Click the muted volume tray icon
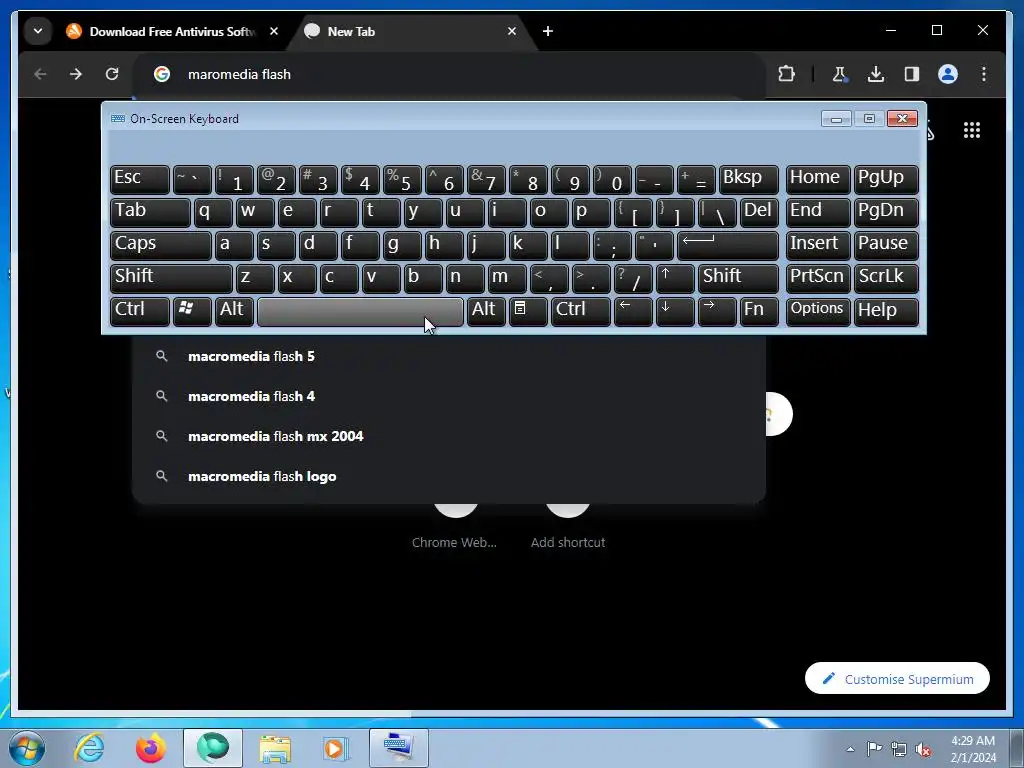Image resolution: width=1024 pixels, height=768 pixels. click(922, 749)
